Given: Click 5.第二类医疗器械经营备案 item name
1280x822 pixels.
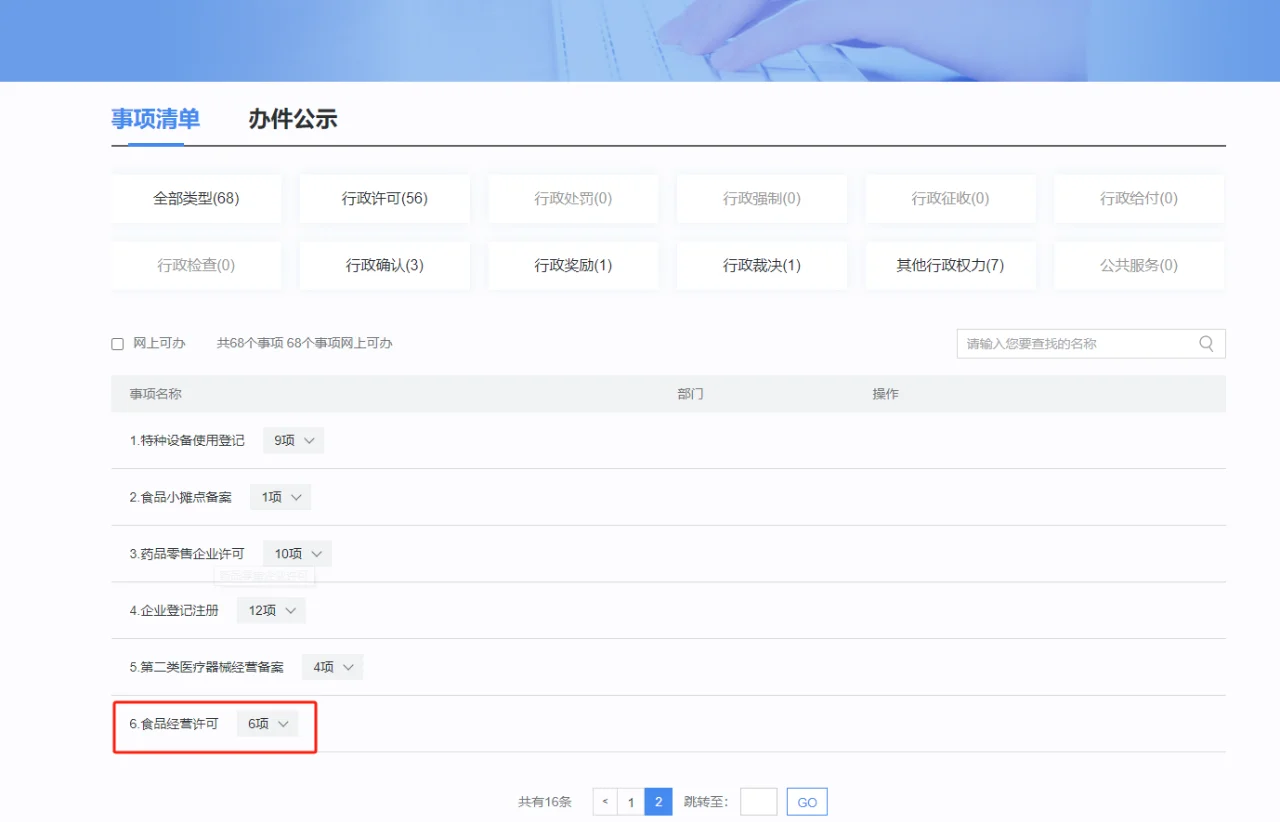Looking at the screenshot, I should point(206,667).
